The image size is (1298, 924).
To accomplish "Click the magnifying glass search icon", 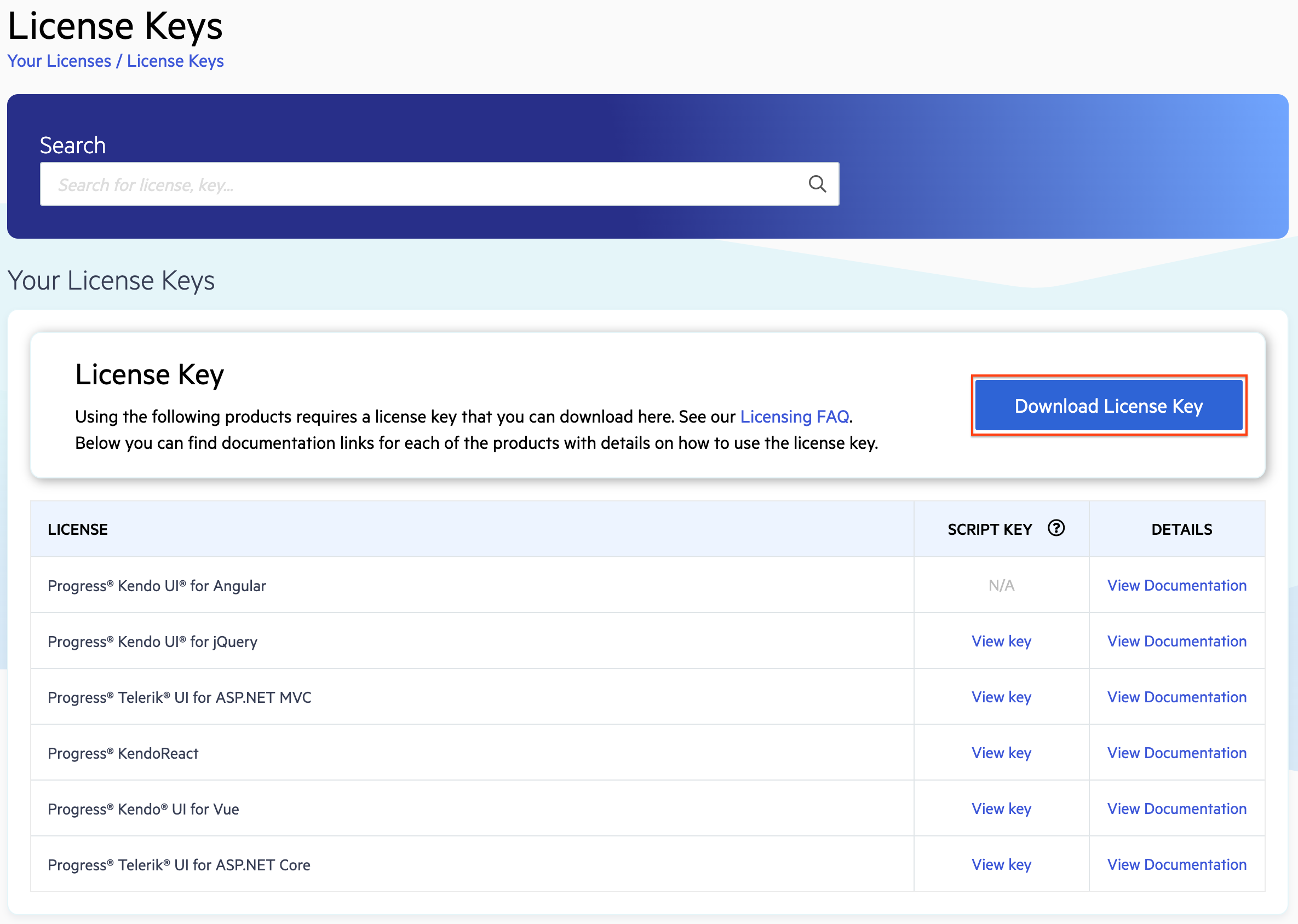I will [x=817, y=184].
